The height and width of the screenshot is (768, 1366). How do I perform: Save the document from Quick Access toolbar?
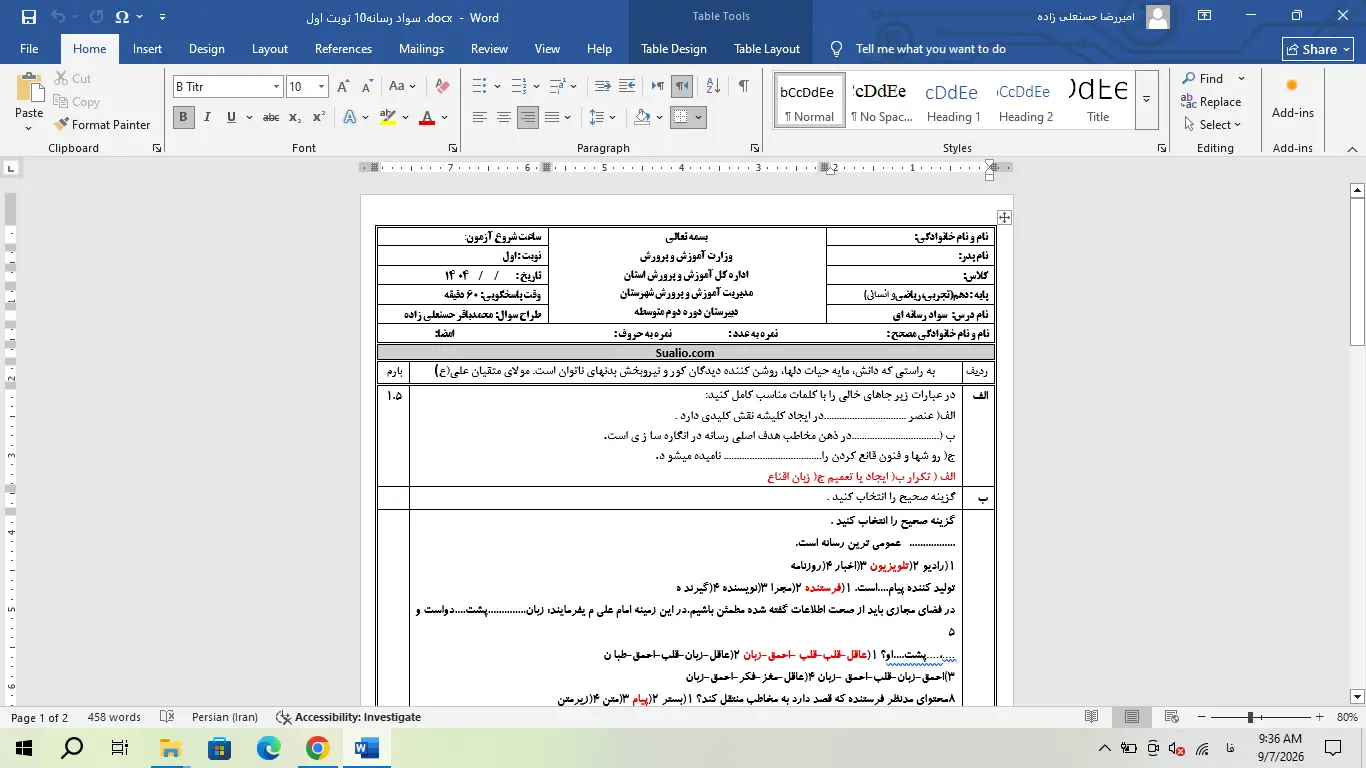click(x=28, y=17)
